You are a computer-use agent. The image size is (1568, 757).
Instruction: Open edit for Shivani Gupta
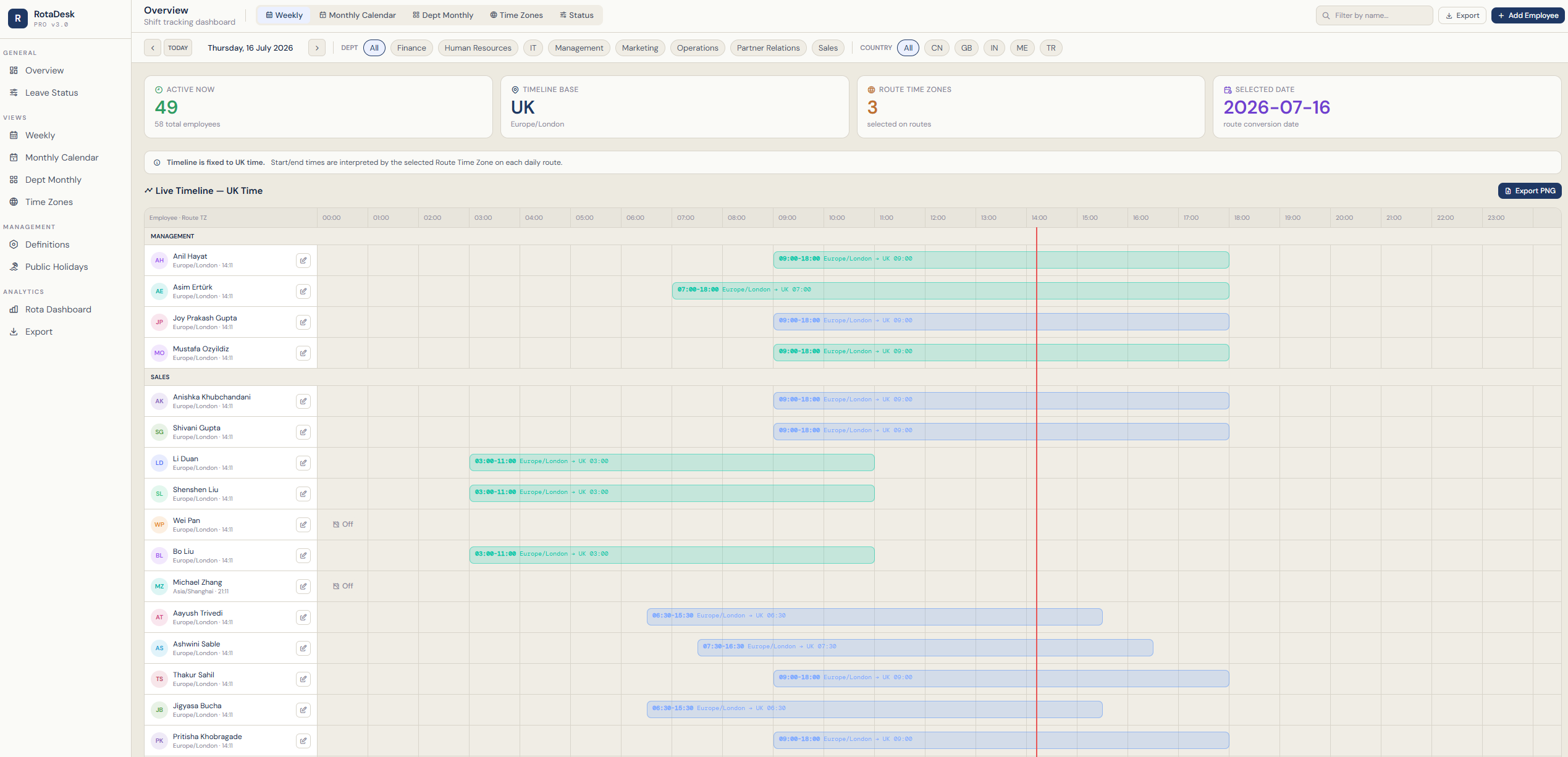coord(303,432)
